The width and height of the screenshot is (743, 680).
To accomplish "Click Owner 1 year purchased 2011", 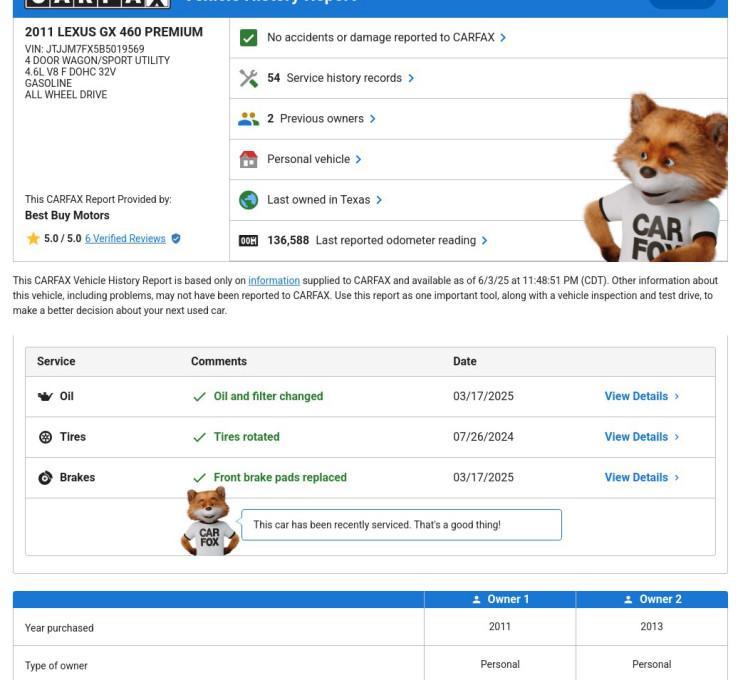I will coord(500,627).
